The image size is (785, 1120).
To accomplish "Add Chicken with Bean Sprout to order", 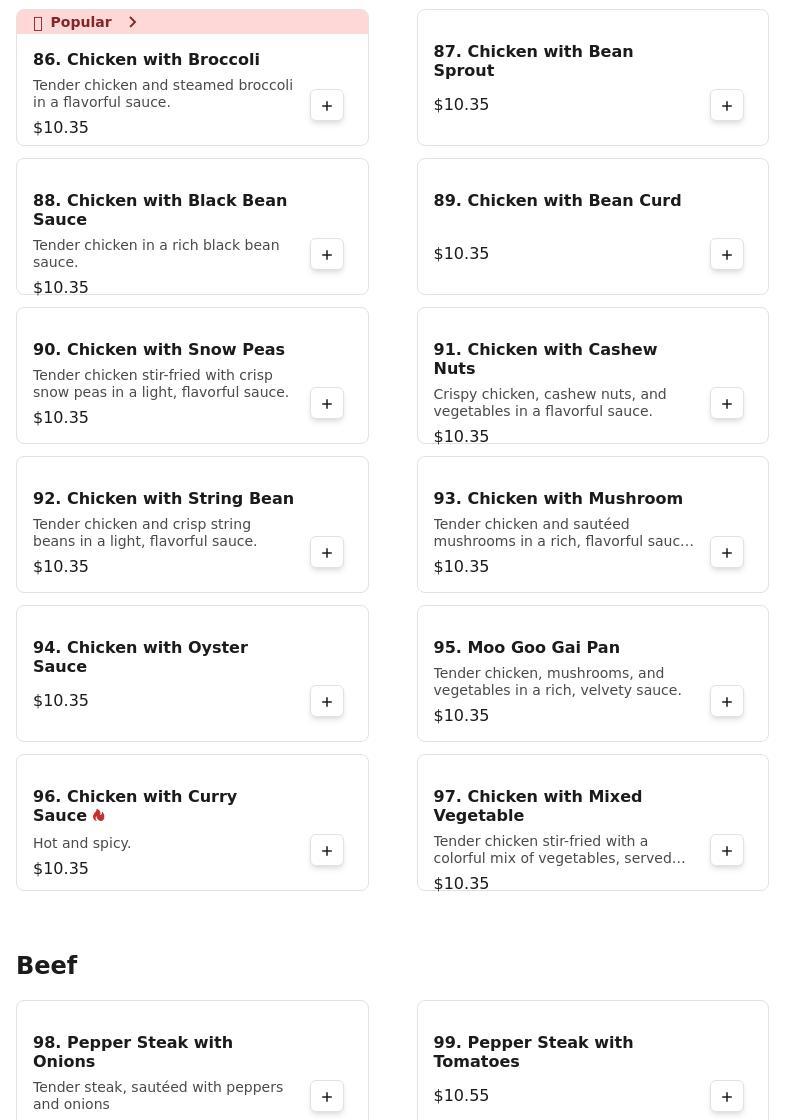I will (x=727, y=106).
